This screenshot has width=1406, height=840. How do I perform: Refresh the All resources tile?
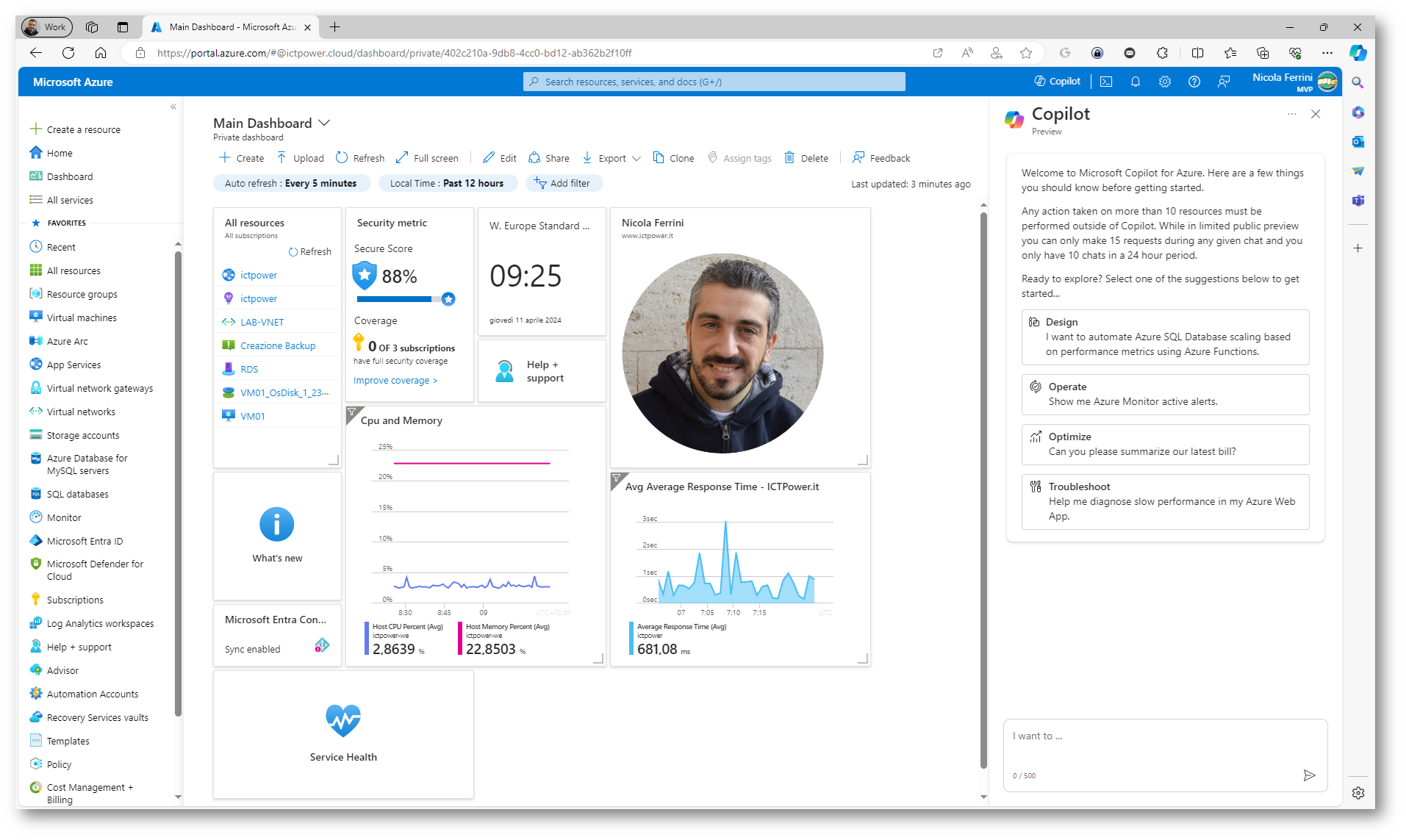310,251
